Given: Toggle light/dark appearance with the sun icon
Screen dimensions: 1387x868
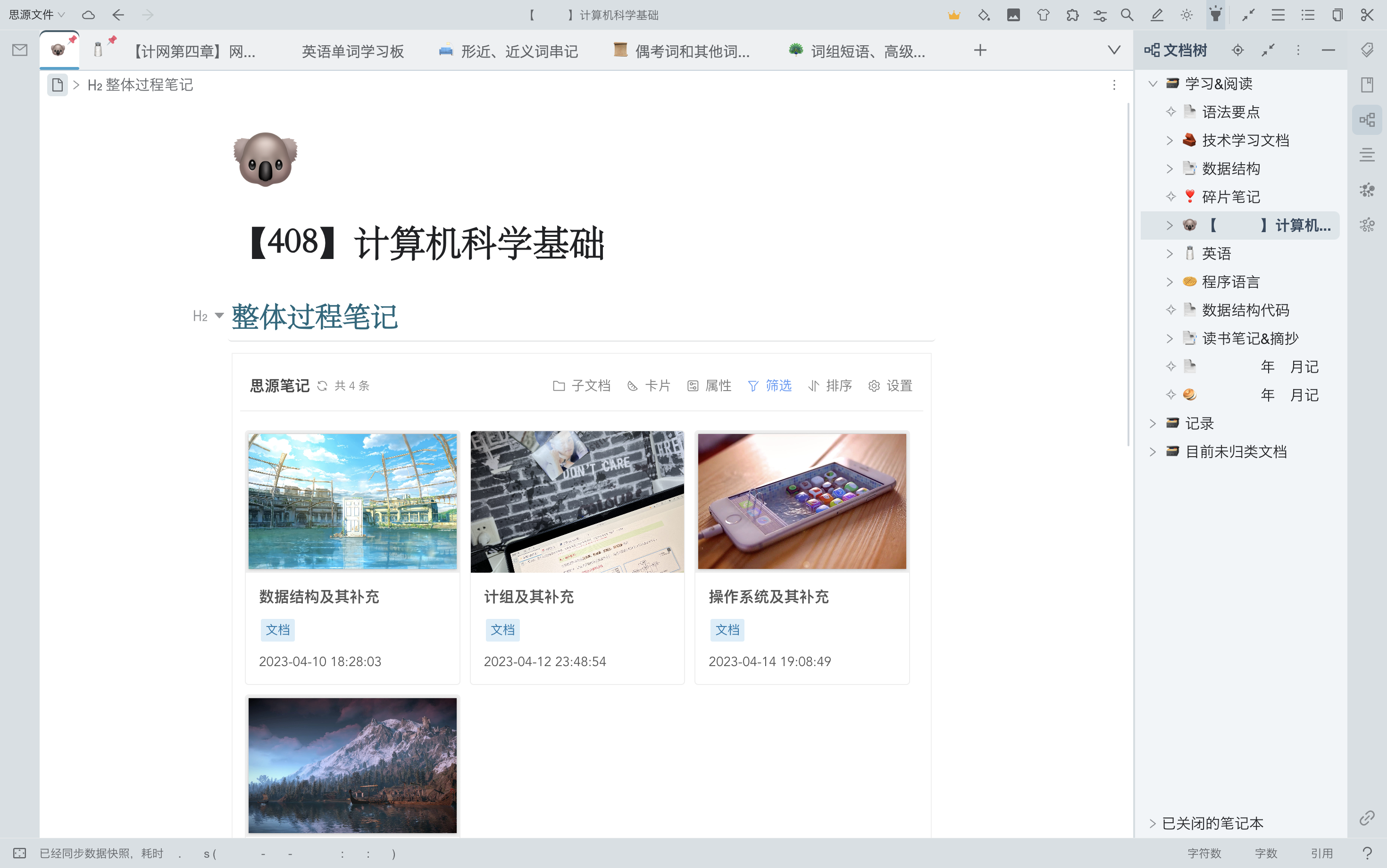Looking at the screenshot, I should click(1186, 15).
